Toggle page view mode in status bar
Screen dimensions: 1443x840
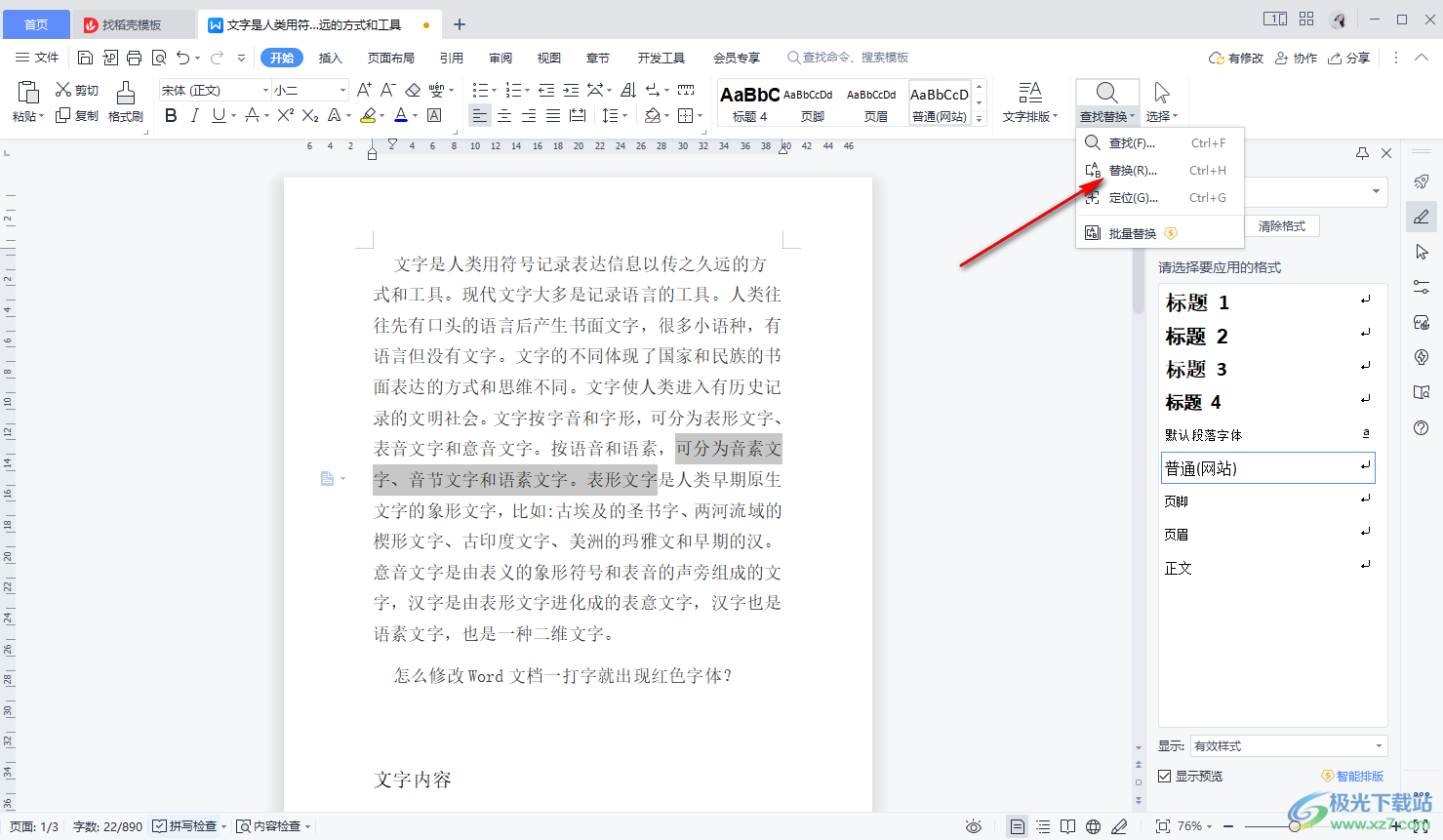[x=1018, y=826]
